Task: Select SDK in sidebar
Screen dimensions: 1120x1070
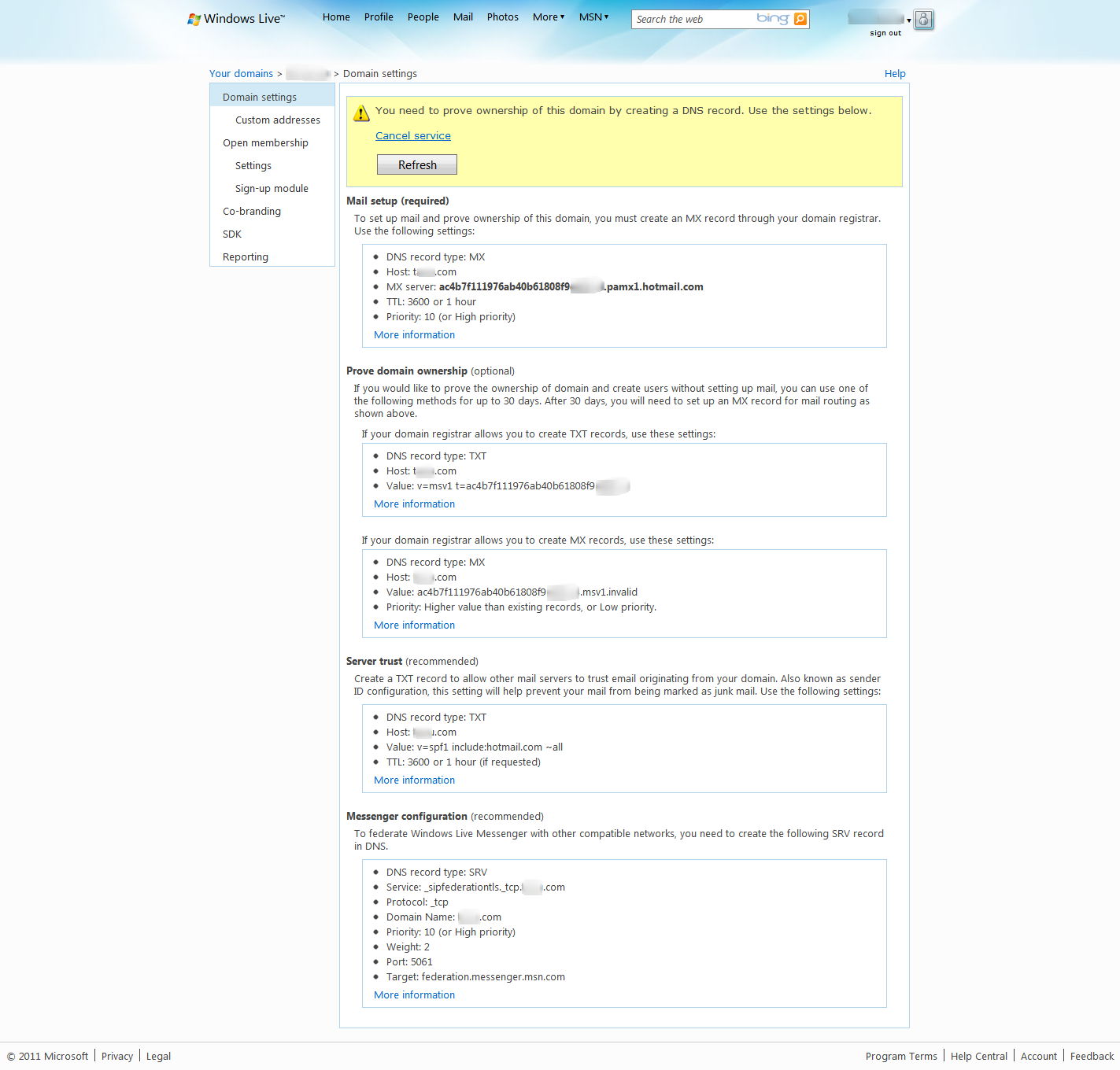Action: (x=232, y=234)
